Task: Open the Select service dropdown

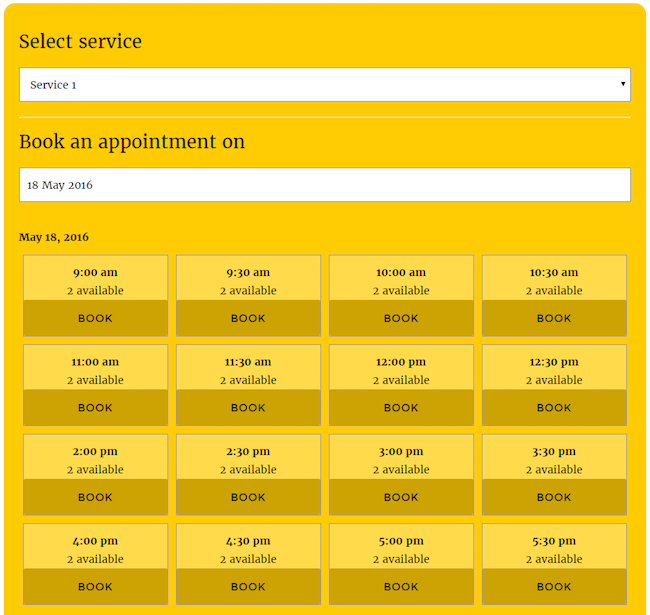Action: point(324,85)
